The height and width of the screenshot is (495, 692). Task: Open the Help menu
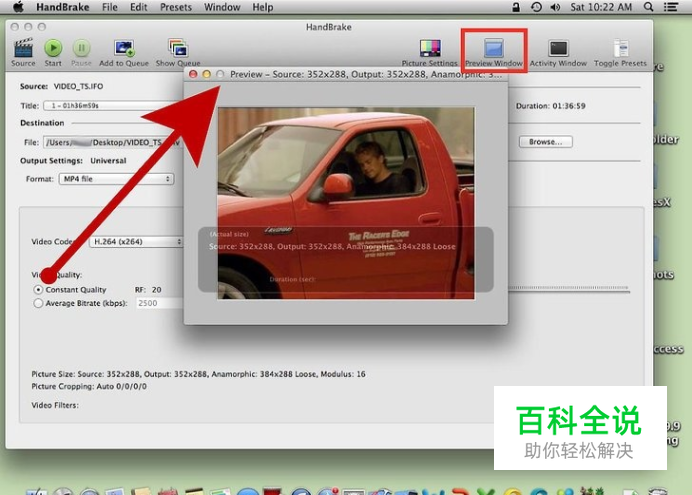[x=263, y=7]
